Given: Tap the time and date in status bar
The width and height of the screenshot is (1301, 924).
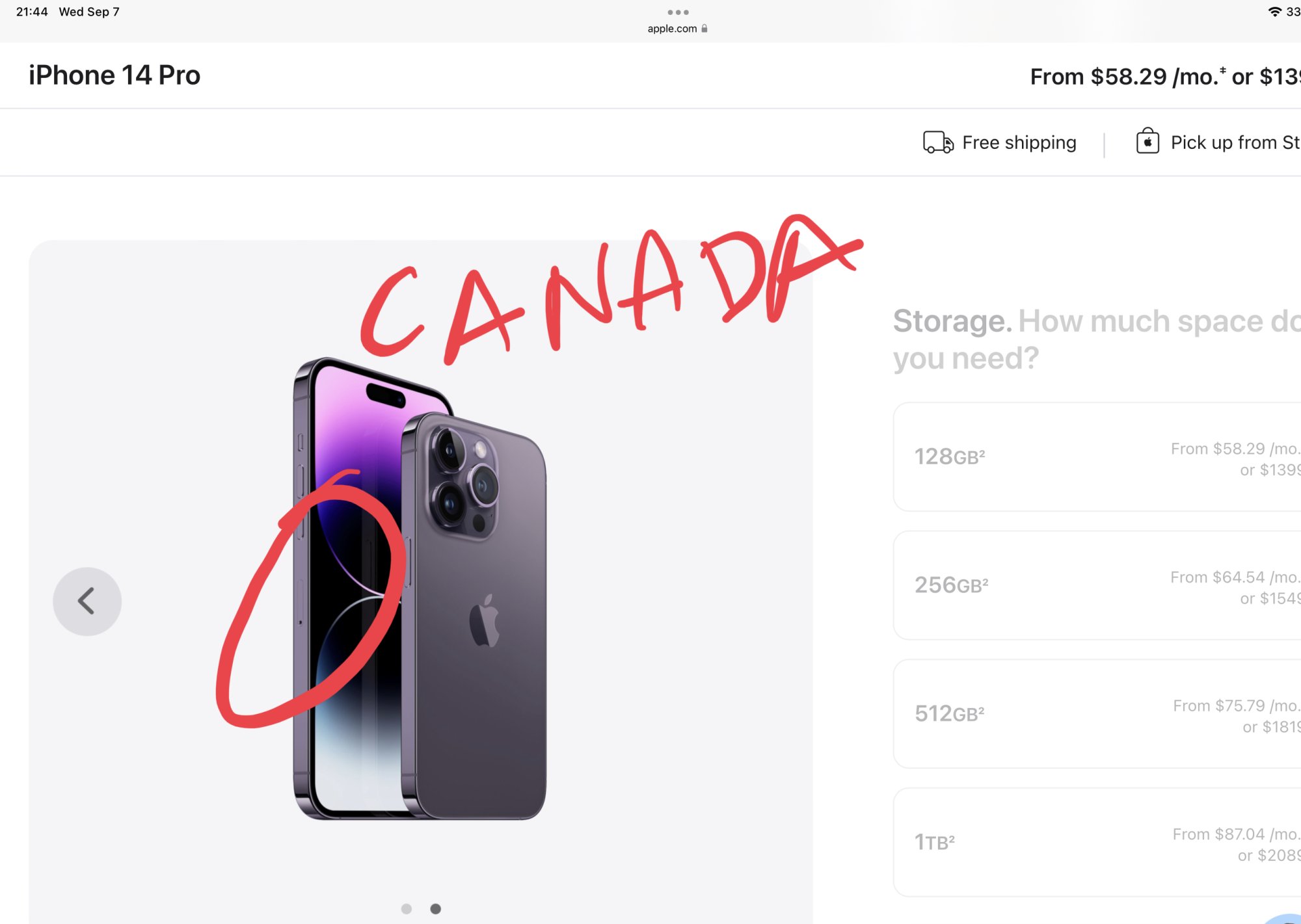Looking at the screenshot, I should 68,12.
